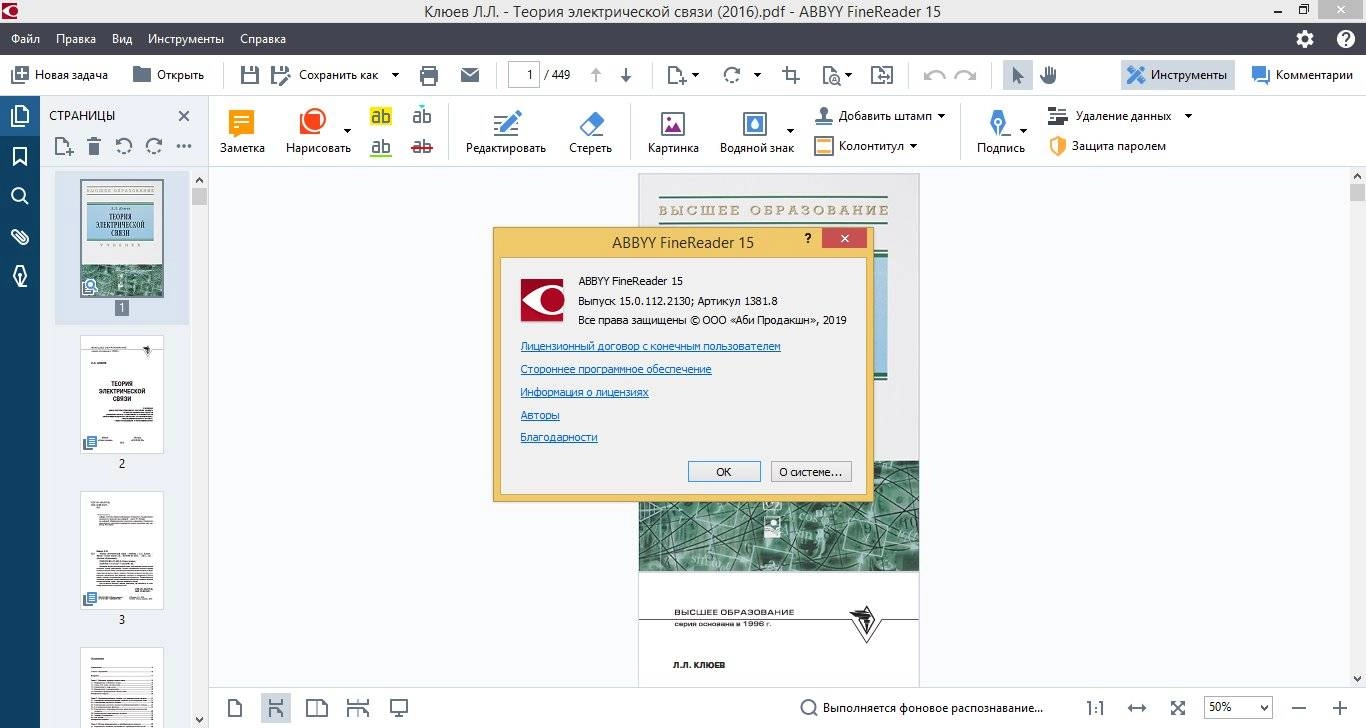Select the yellow highlight text tool
Image resolution: width=1366 pixels, height=728 pixels.
(x=381, y=116)
